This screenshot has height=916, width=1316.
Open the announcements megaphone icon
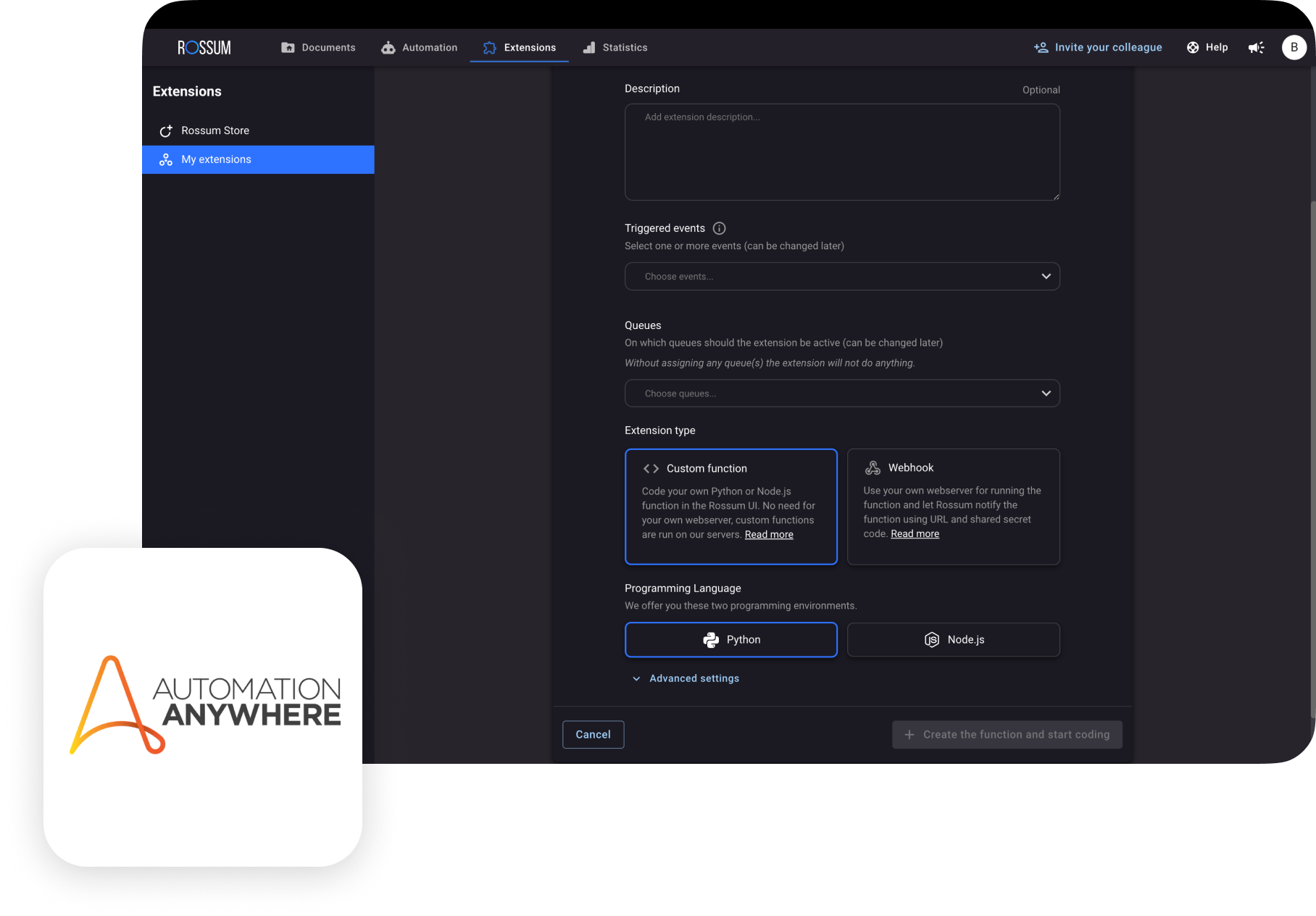(x=1256, y=47)
